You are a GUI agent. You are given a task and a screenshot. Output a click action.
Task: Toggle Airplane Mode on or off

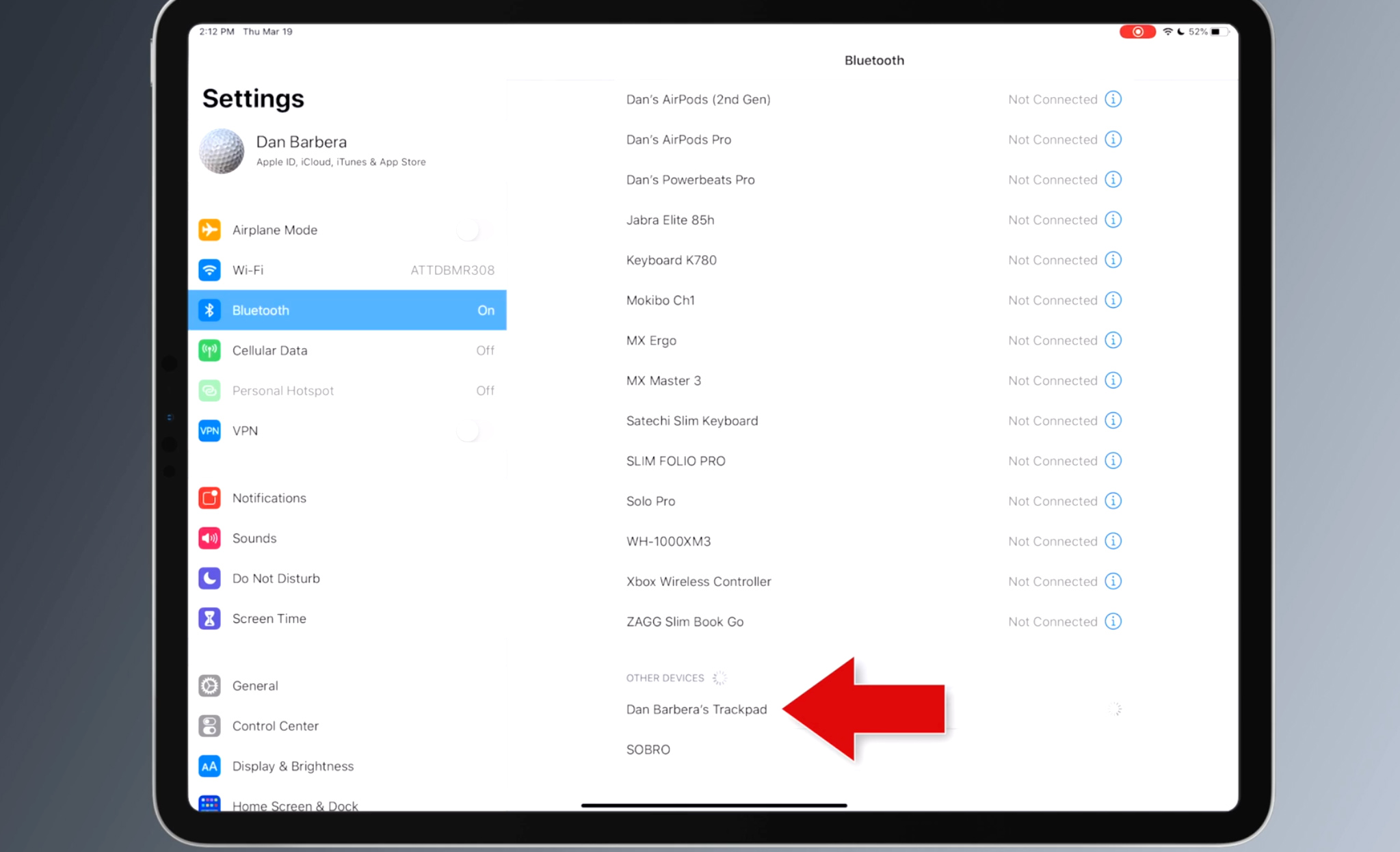pos(474,229)
